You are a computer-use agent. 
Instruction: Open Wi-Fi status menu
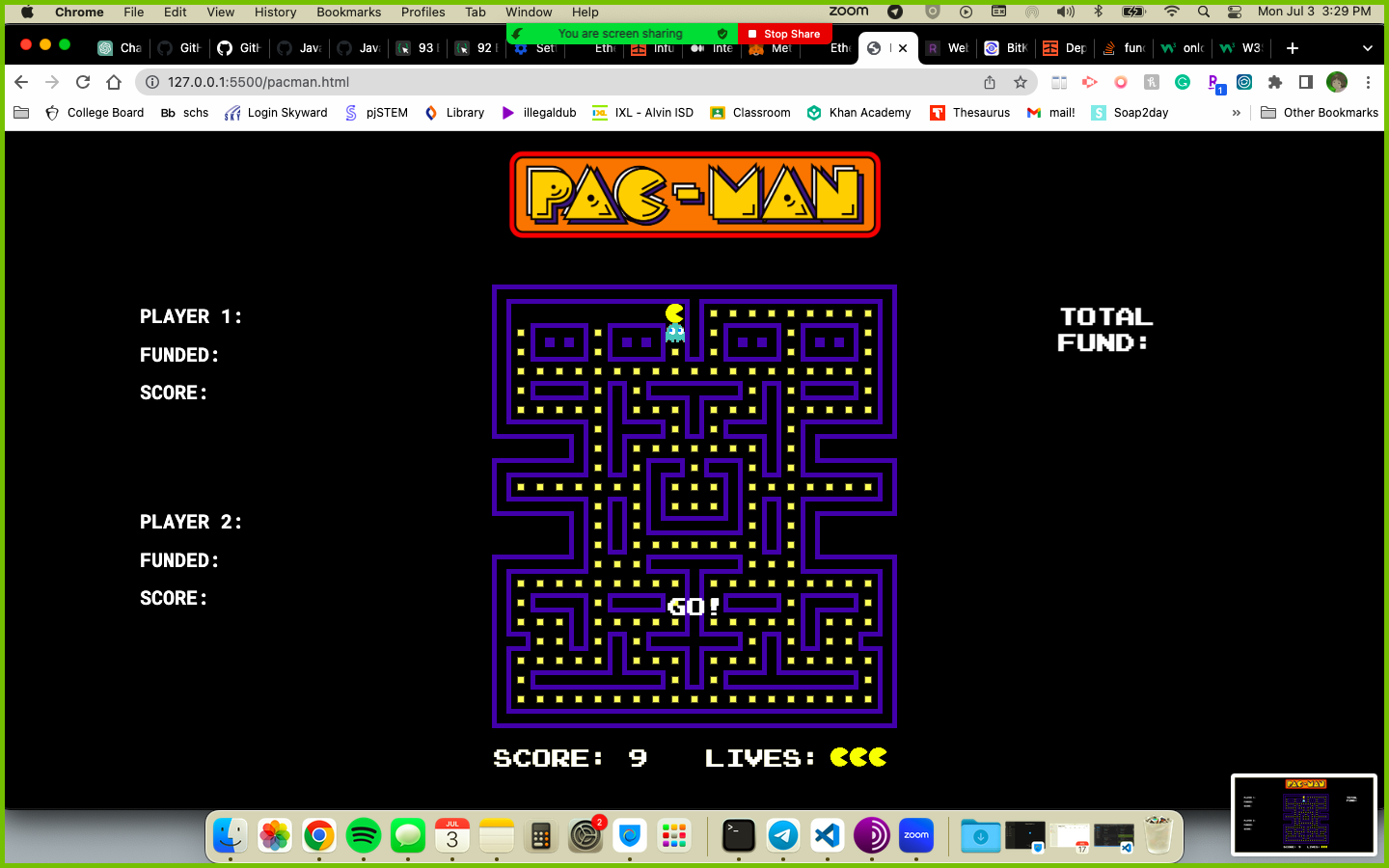coord(1172,12)
